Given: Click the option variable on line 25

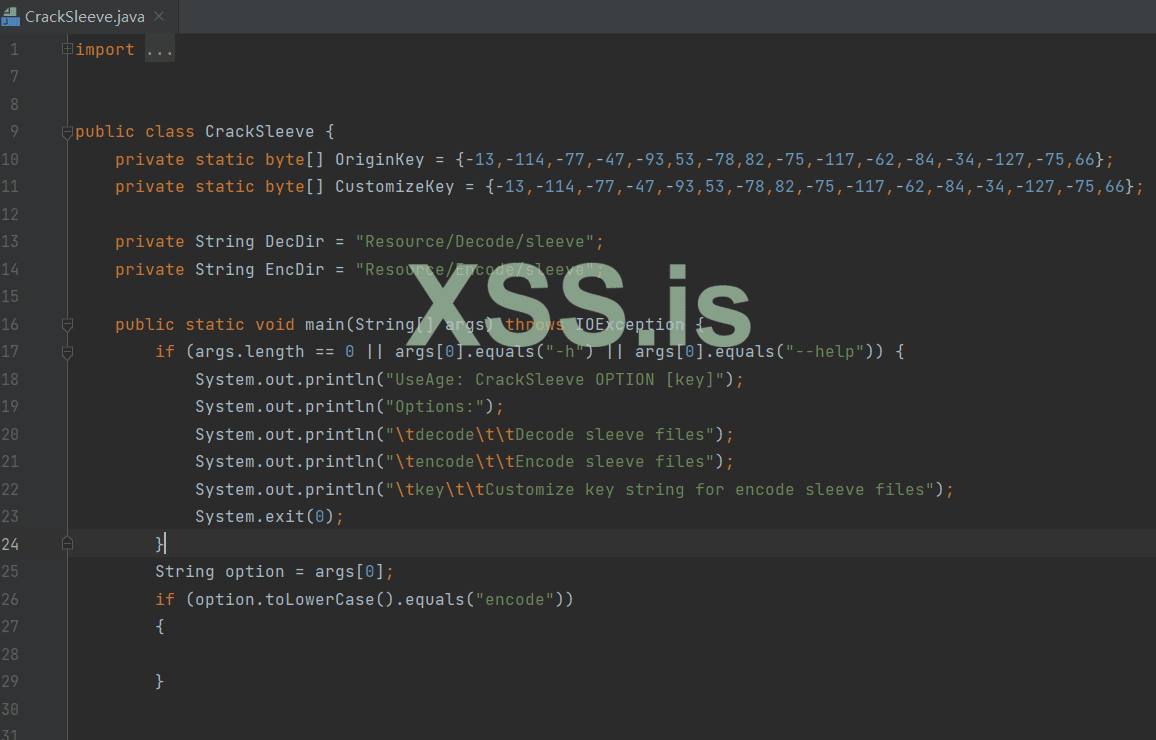Looking at the screenshot, I should tap(254, 572).
